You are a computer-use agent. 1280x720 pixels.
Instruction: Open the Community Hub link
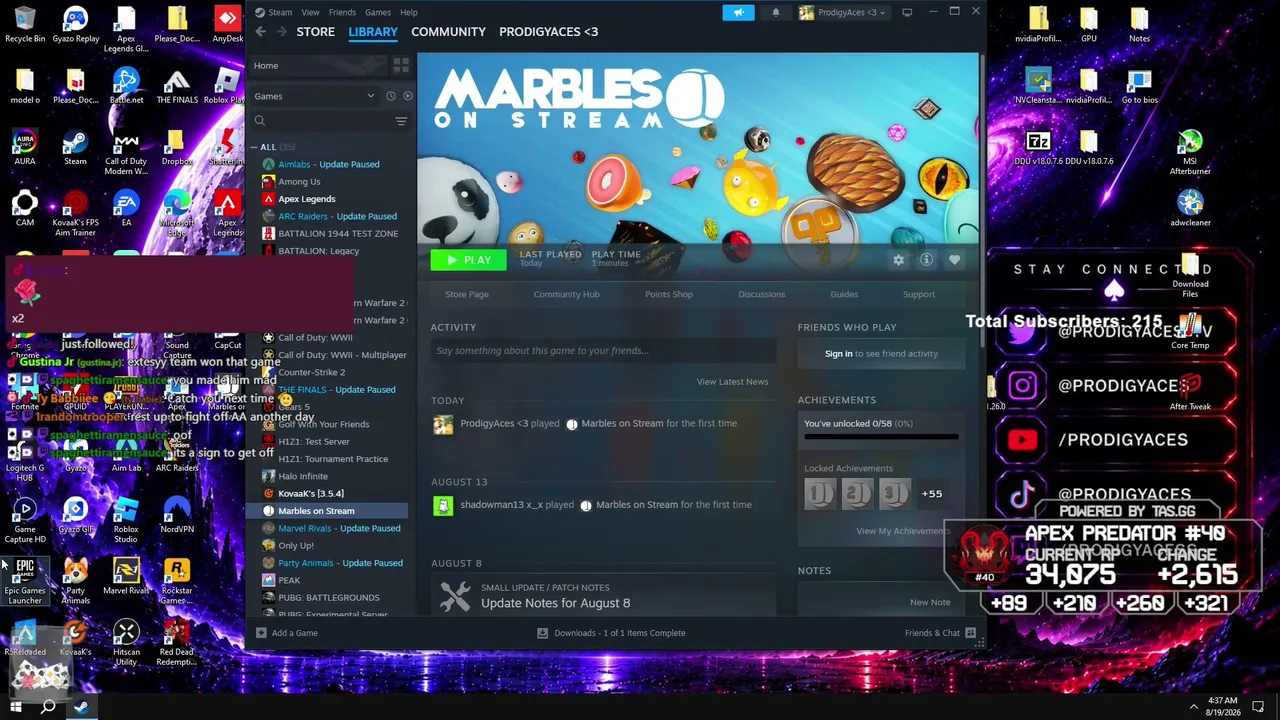coord(566,294)
